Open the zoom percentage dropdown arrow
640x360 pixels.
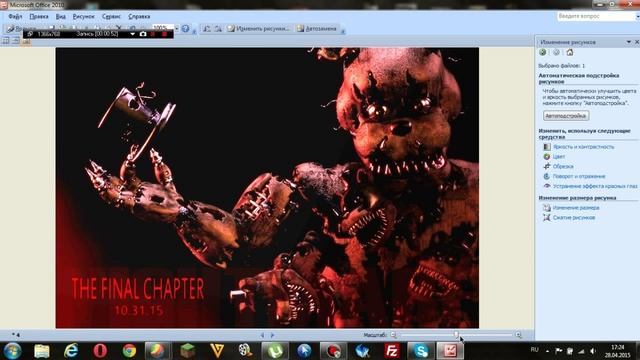176,29
